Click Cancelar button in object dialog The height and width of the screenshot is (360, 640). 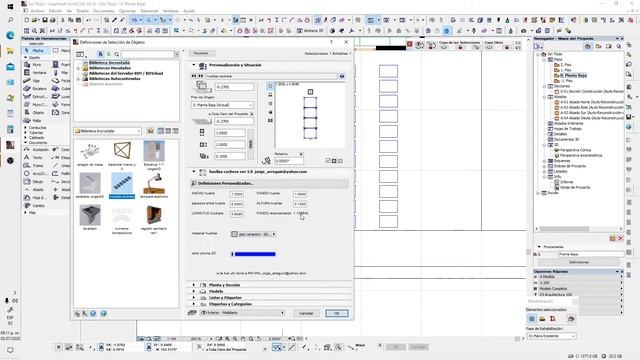(x=306, y=313)
